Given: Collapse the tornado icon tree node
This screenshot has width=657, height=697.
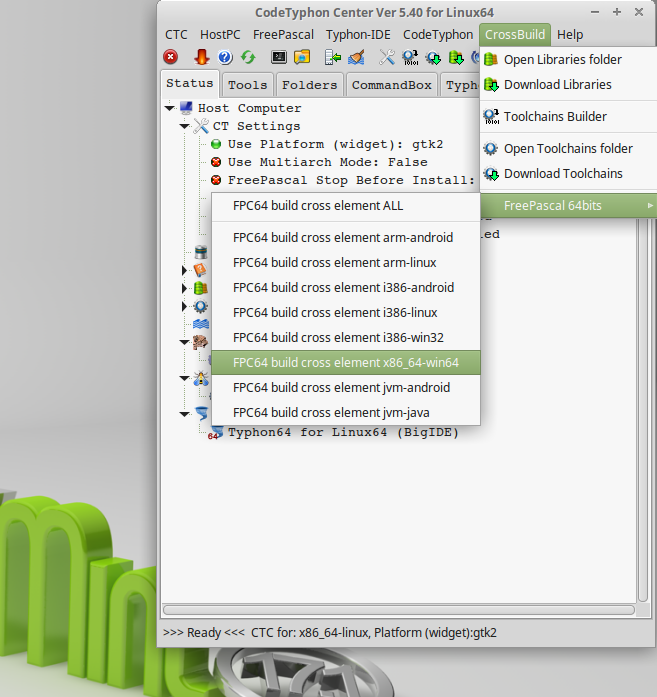Looking at the screenshot, I should (184, 414).
